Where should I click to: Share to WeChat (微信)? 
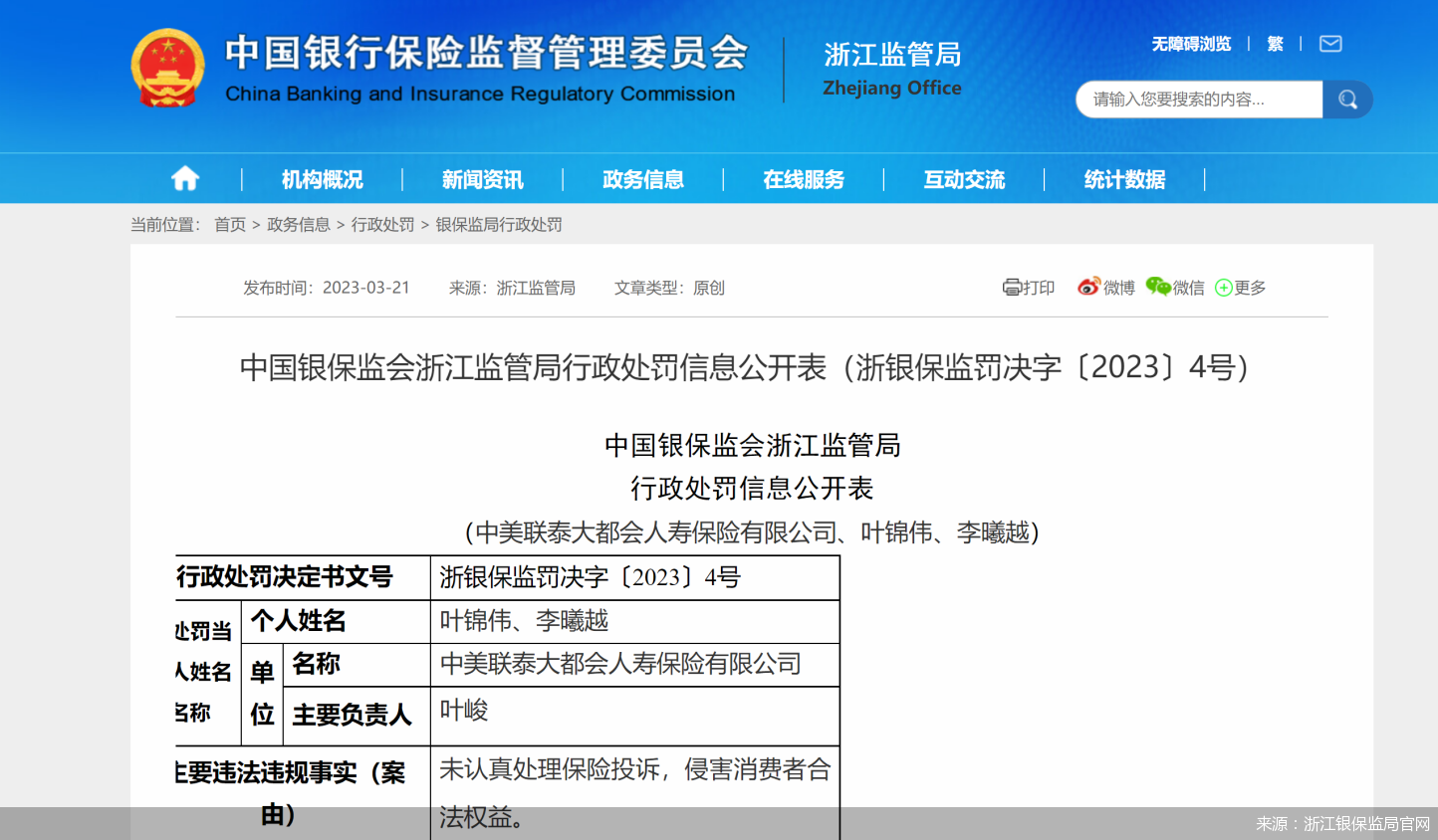point(1175,288)
